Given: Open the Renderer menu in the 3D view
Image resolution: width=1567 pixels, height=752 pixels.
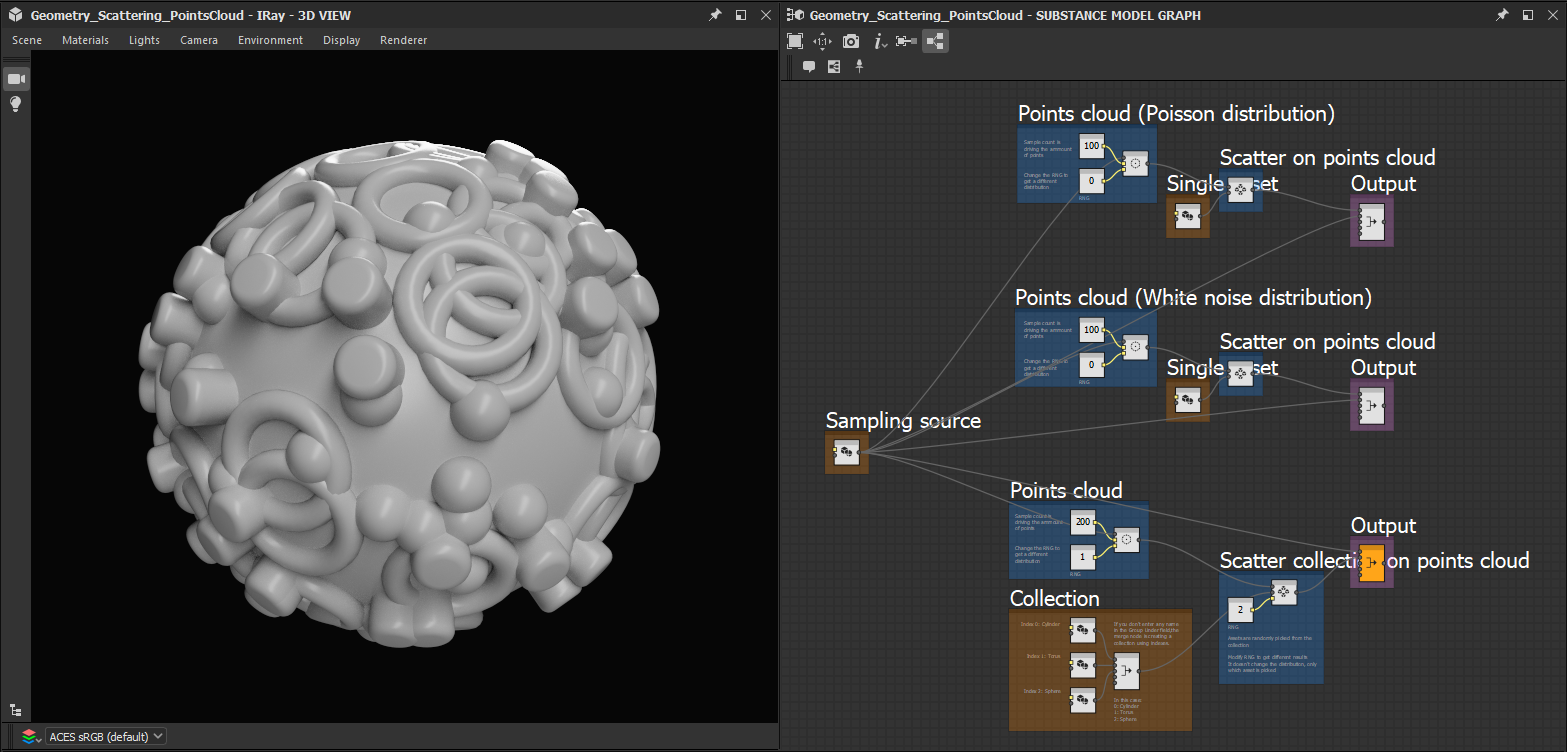Looking at the screenshot, I should pyautogui.click(x=403, y=40).
